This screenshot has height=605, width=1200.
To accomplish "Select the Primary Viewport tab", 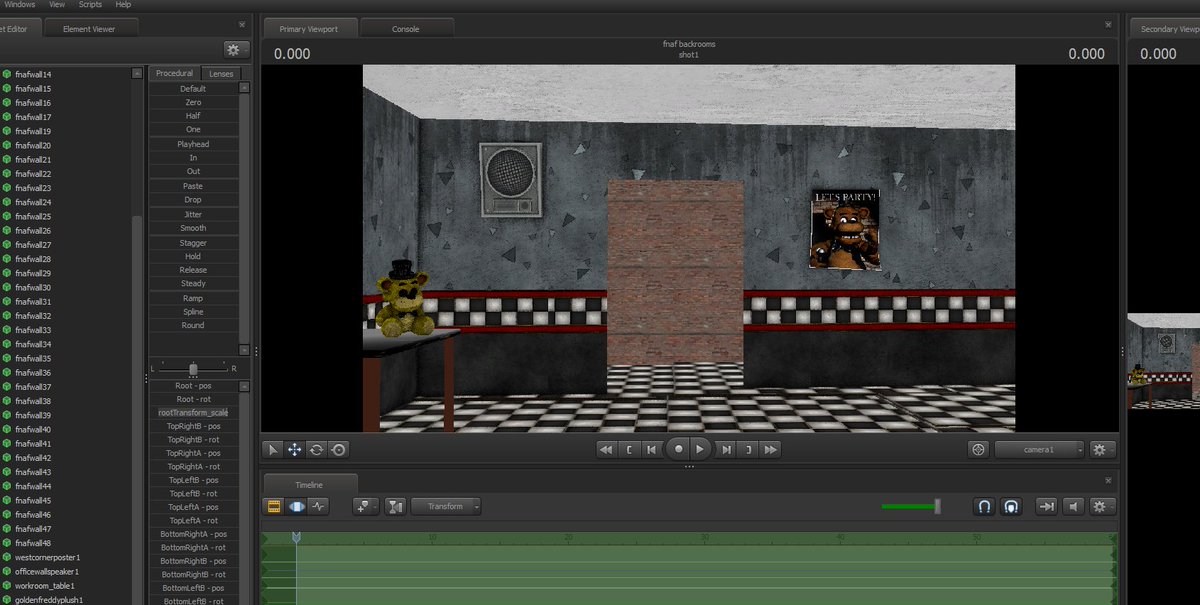I will coord(308,29).
